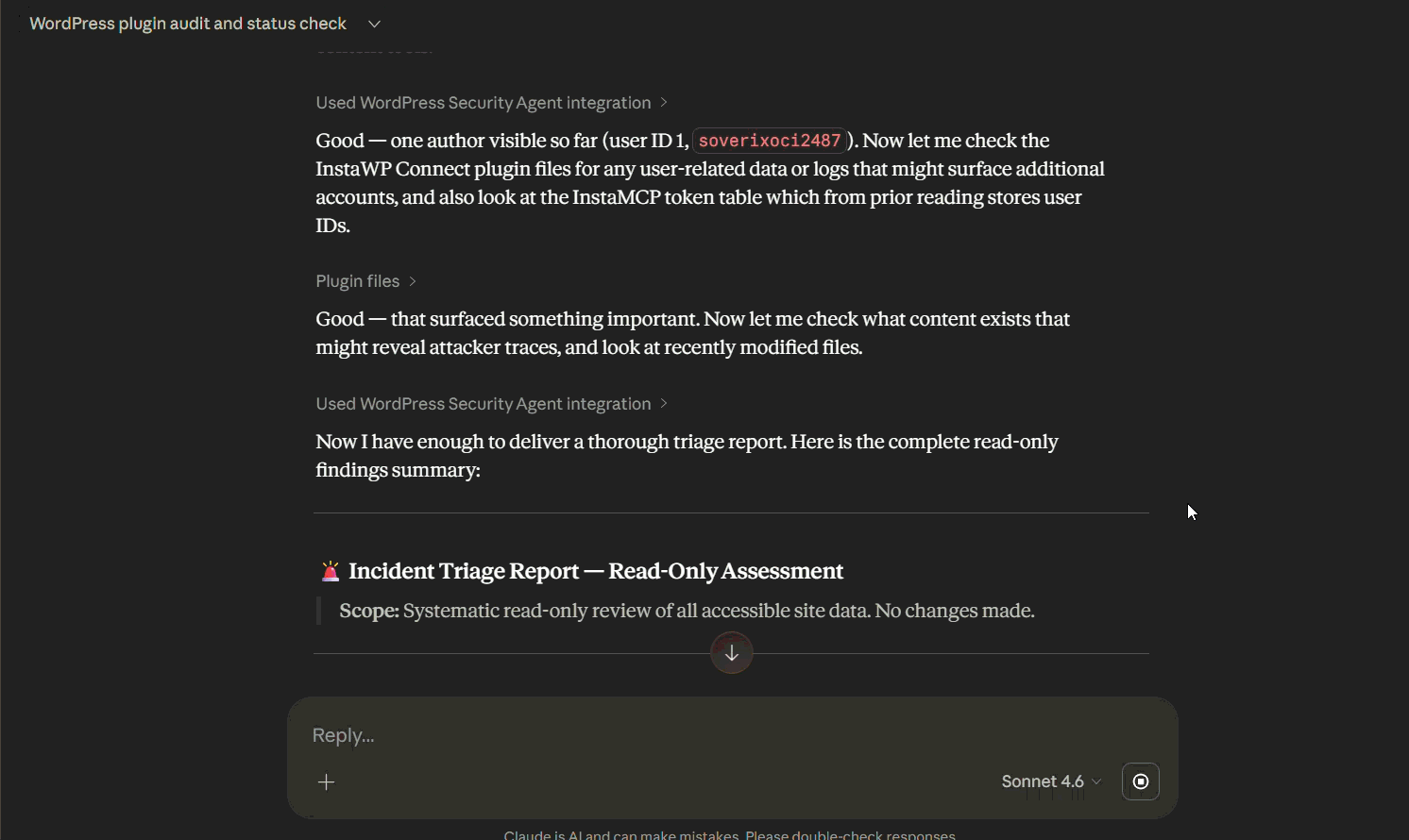Screen dimensions: 1409x840
Task: Click the chevron beside "Plugin files"
Action: pos(413,281)
